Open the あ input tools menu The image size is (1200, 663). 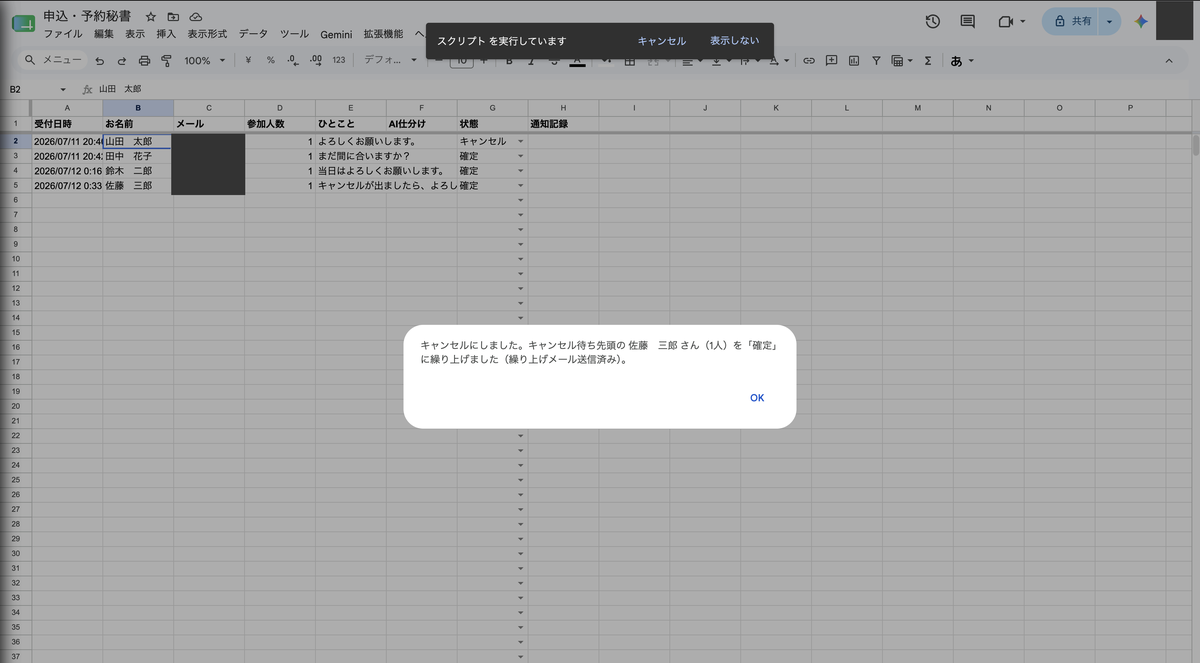click(961, 61)
